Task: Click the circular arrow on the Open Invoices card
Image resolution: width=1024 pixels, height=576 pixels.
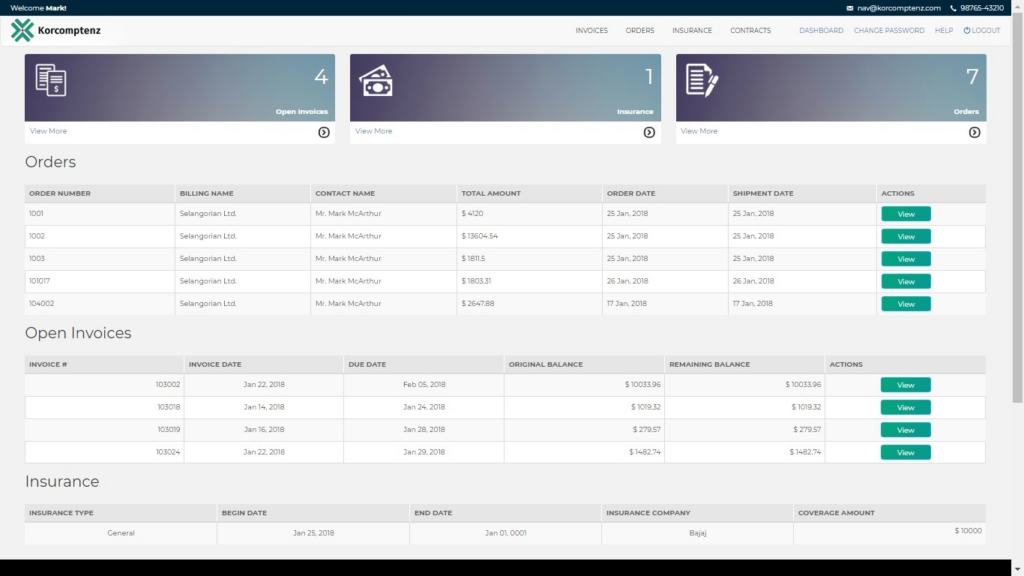Action: tap(323, 131)
